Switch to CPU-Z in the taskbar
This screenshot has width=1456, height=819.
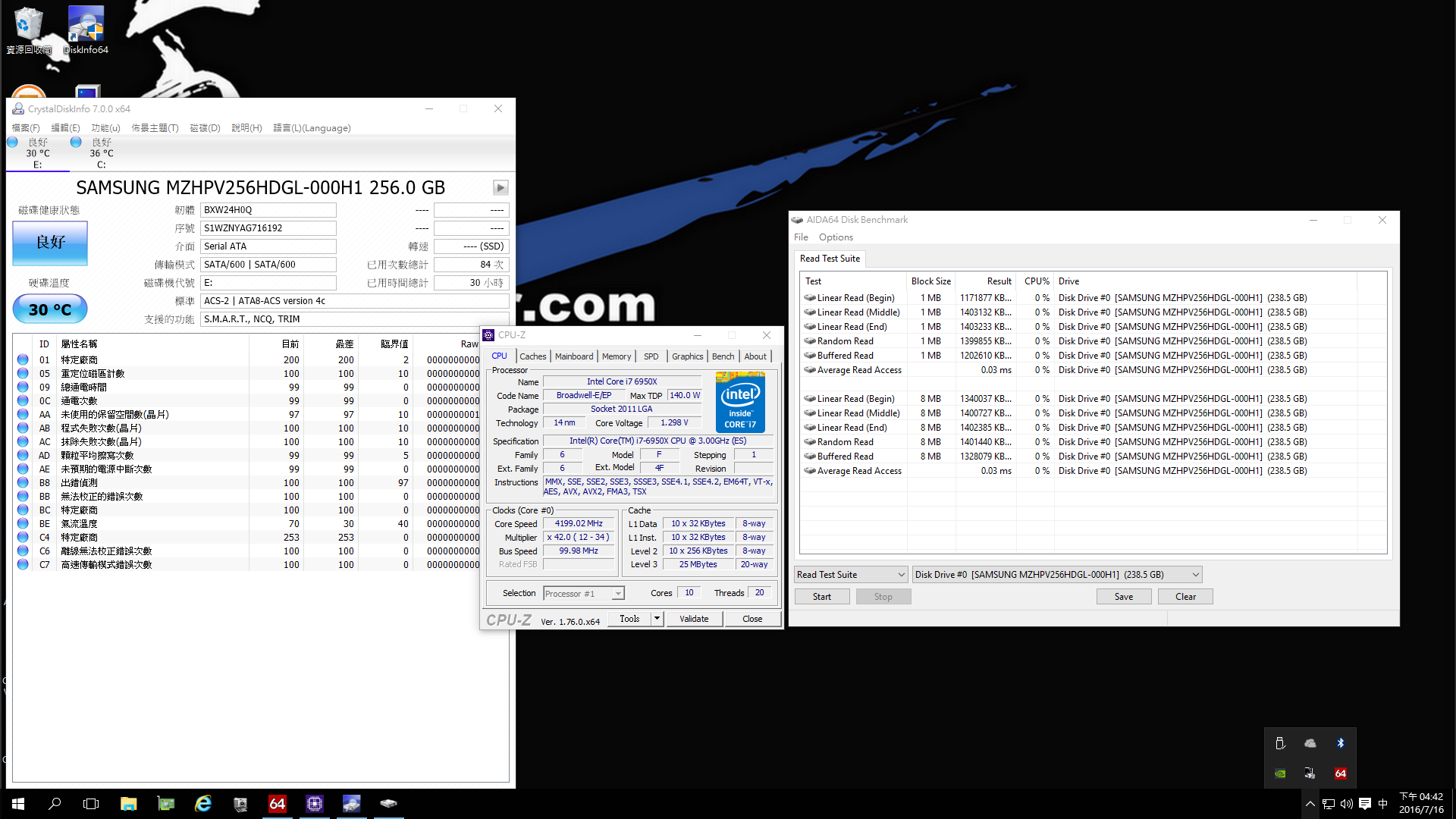tap(314, 804)
